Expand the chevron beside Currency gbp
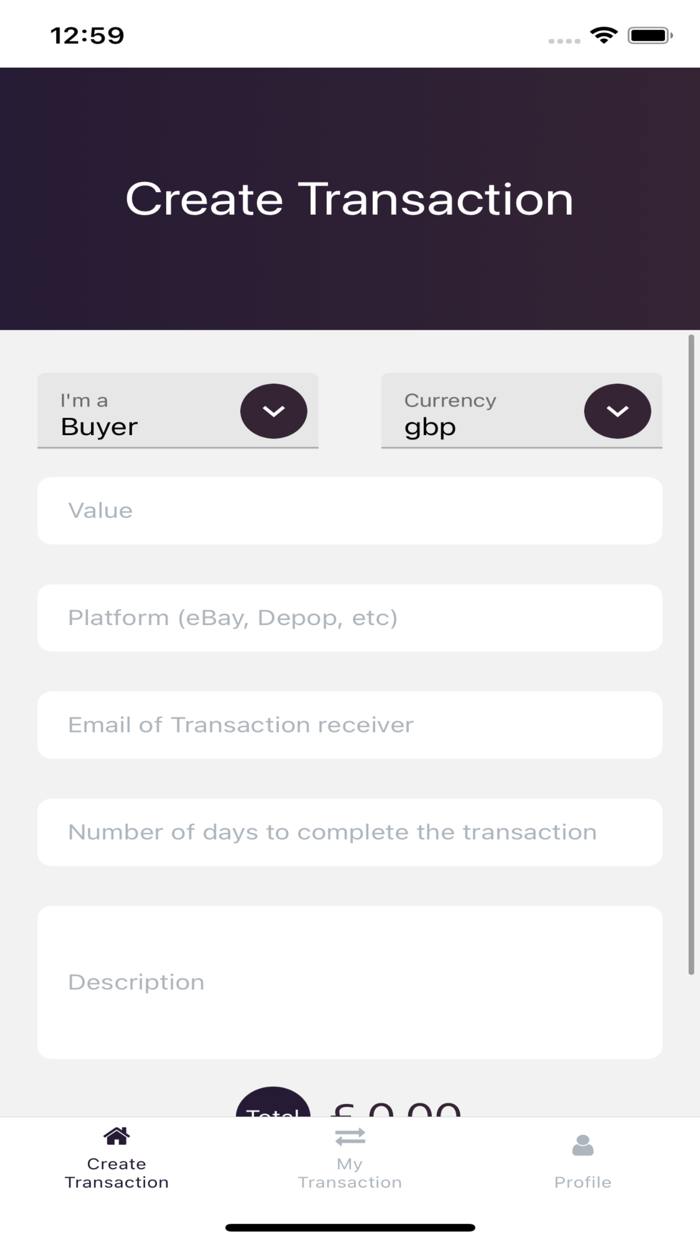The image size is (700, 1244). point(617,411)
